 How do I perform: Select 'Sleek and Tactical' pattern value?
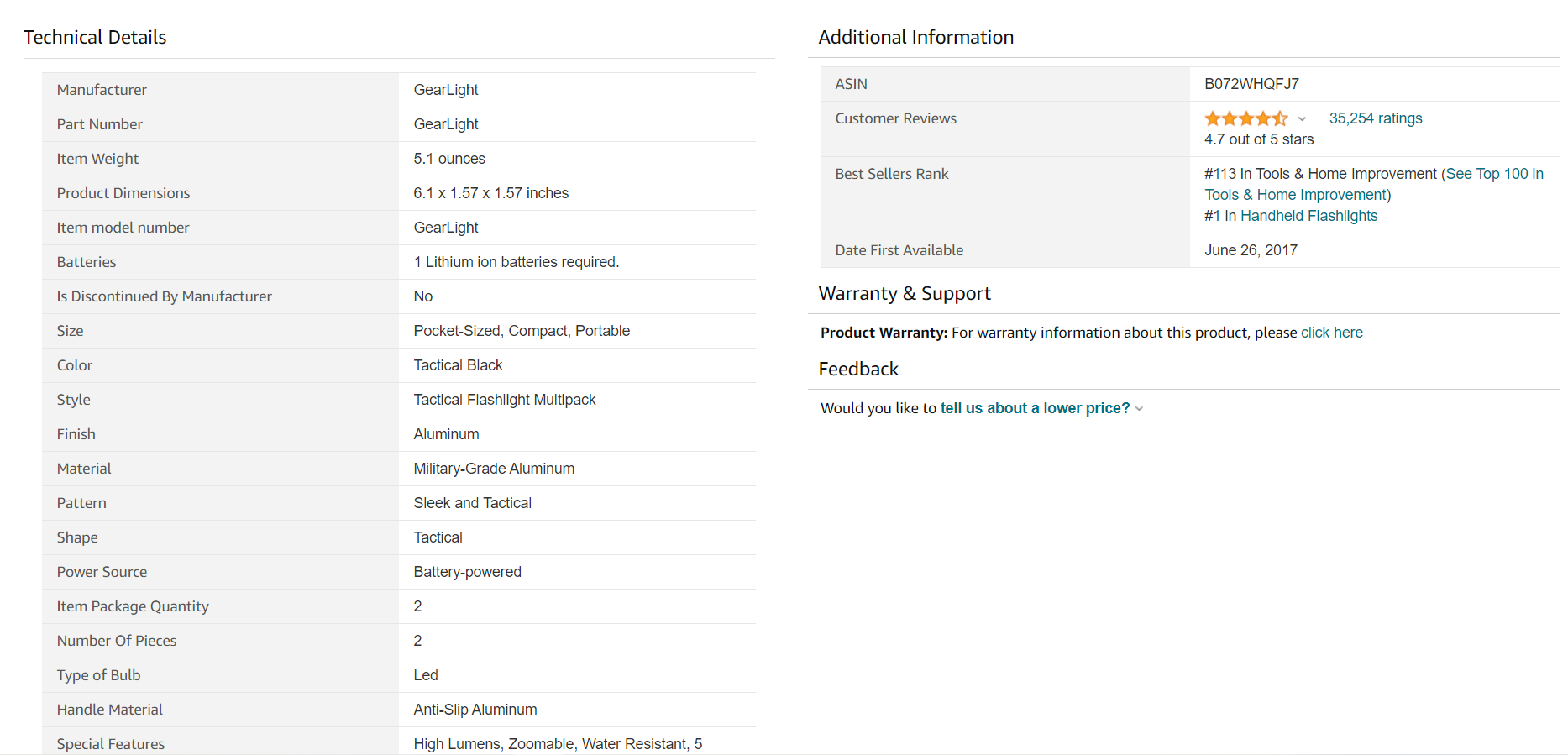472,503
